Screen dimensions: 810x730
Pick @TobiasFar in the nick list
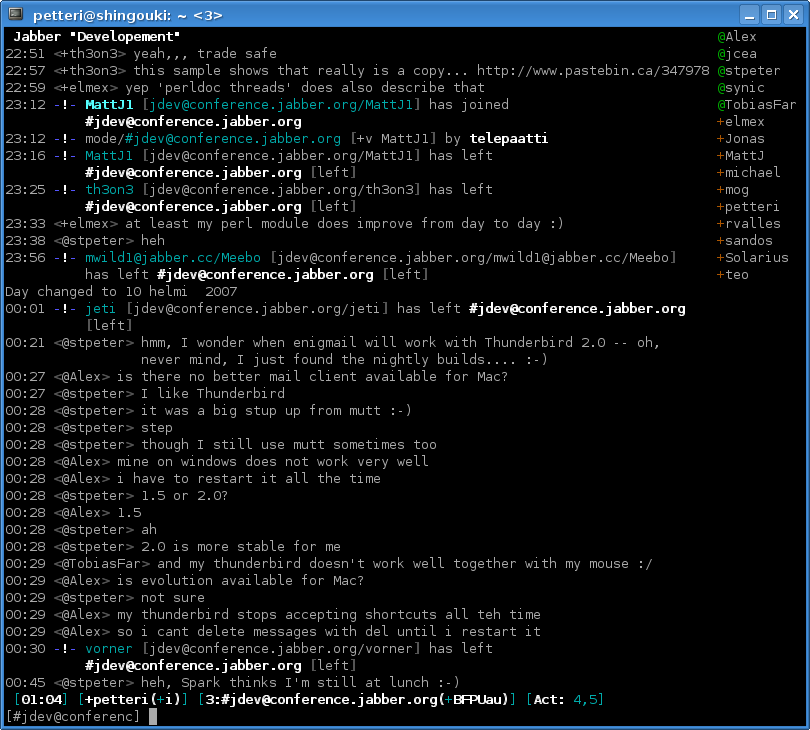click(x=757, y=105)
